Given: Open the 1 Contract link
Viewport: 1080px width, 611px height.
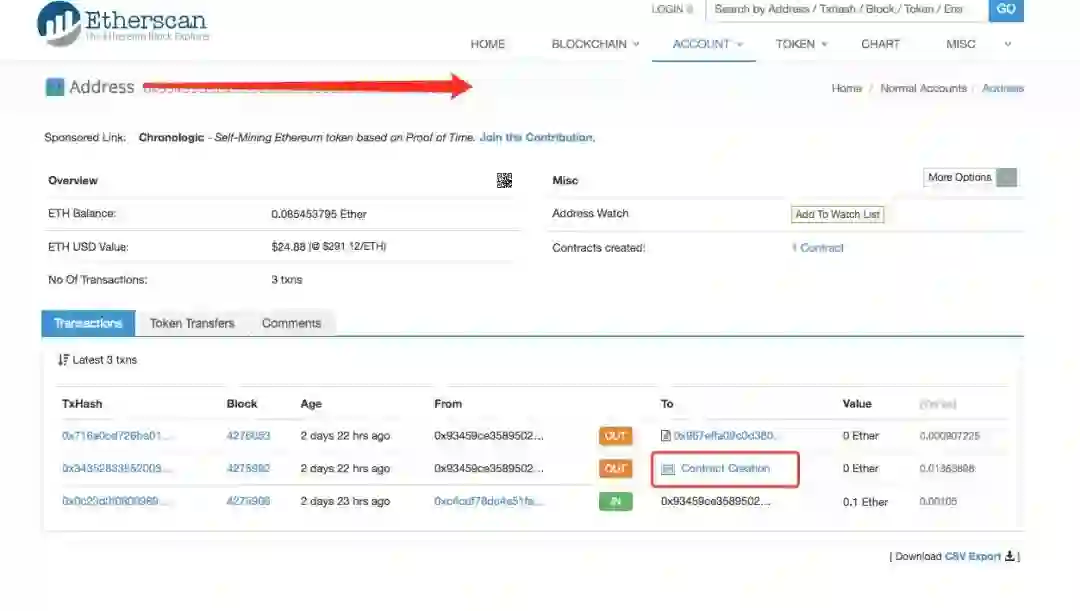Looking at the screenshot, I should point(818,248).
